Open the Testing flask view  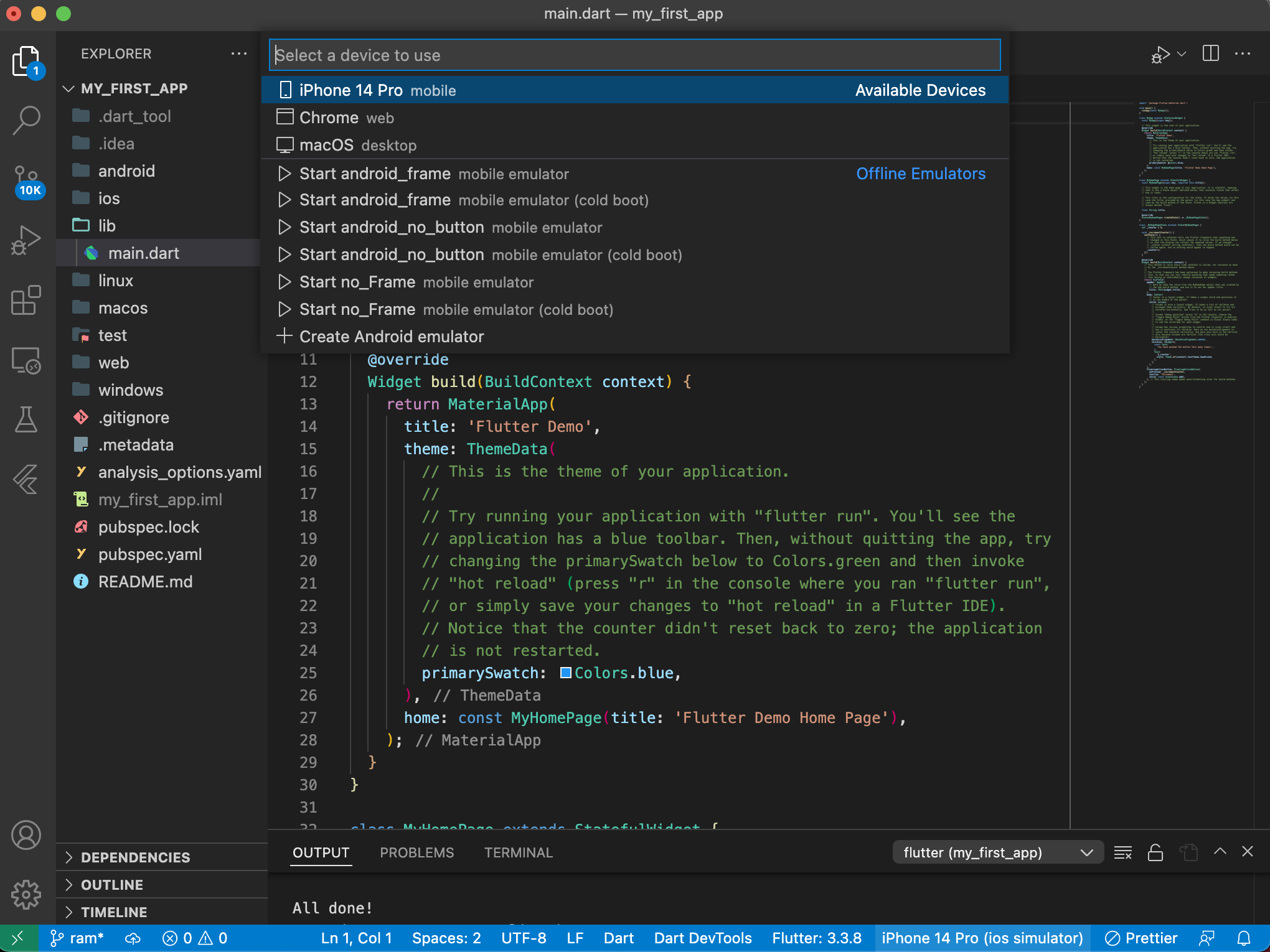click(x=27, y=420)
